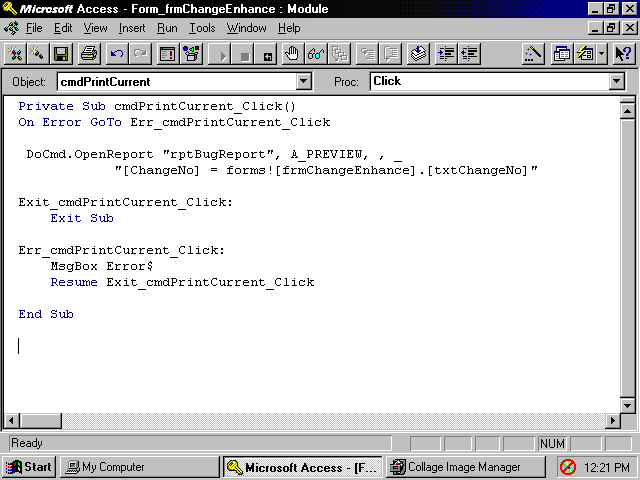Click the Resume Exit_cmdPrintCurrent_Click line

[x=182, y=282]
